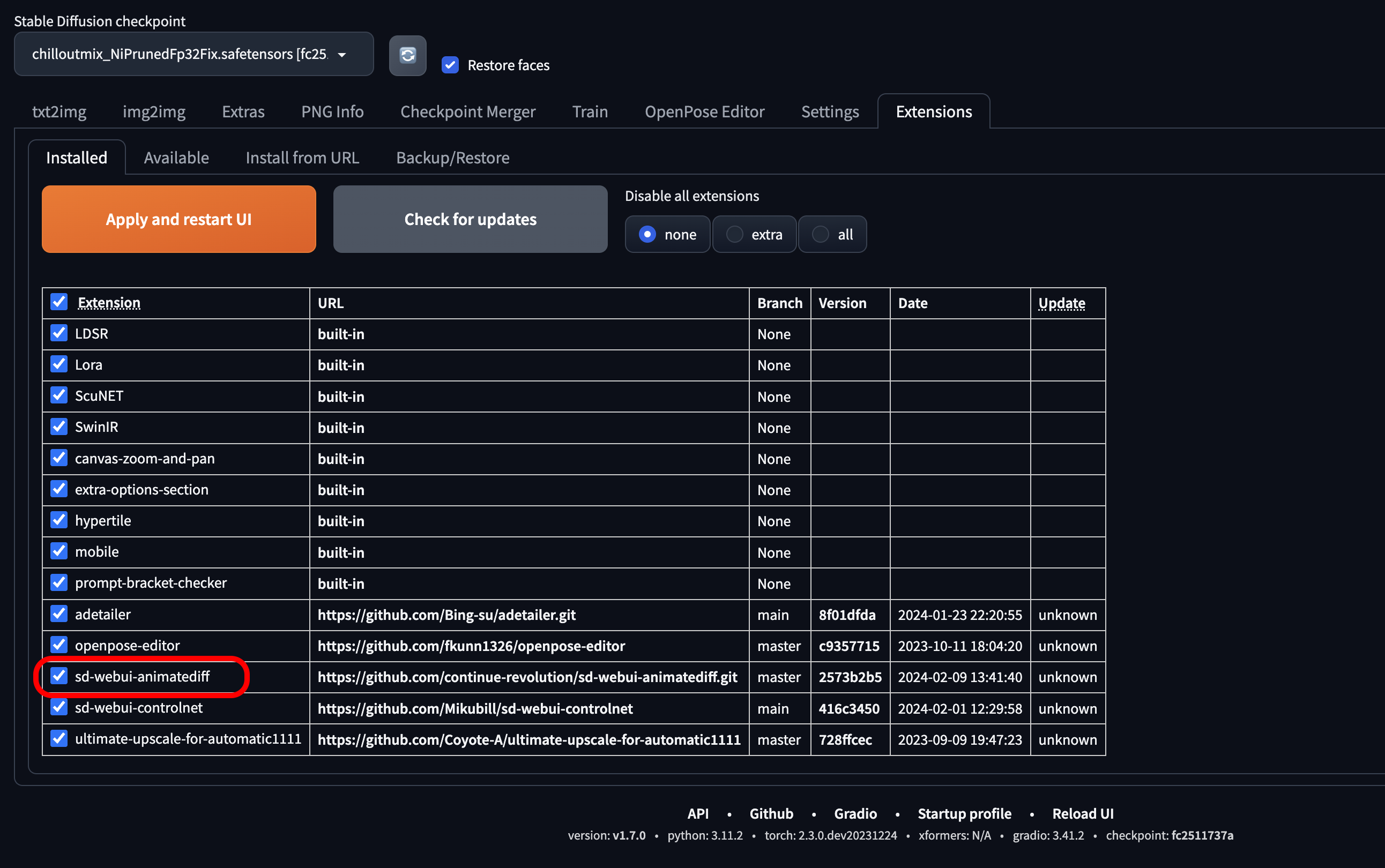
Task: Toggle the select-all Extension header checkbox
Action: pos(59,302)
